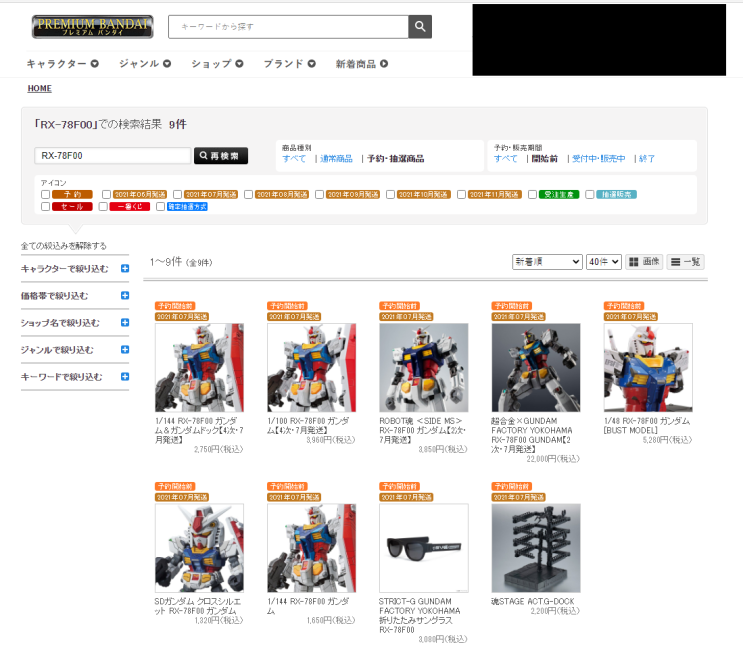The image size is (743, 653).
Task: Check the 2021年11月発送 checkbox
Action: (x=461, y=194)
